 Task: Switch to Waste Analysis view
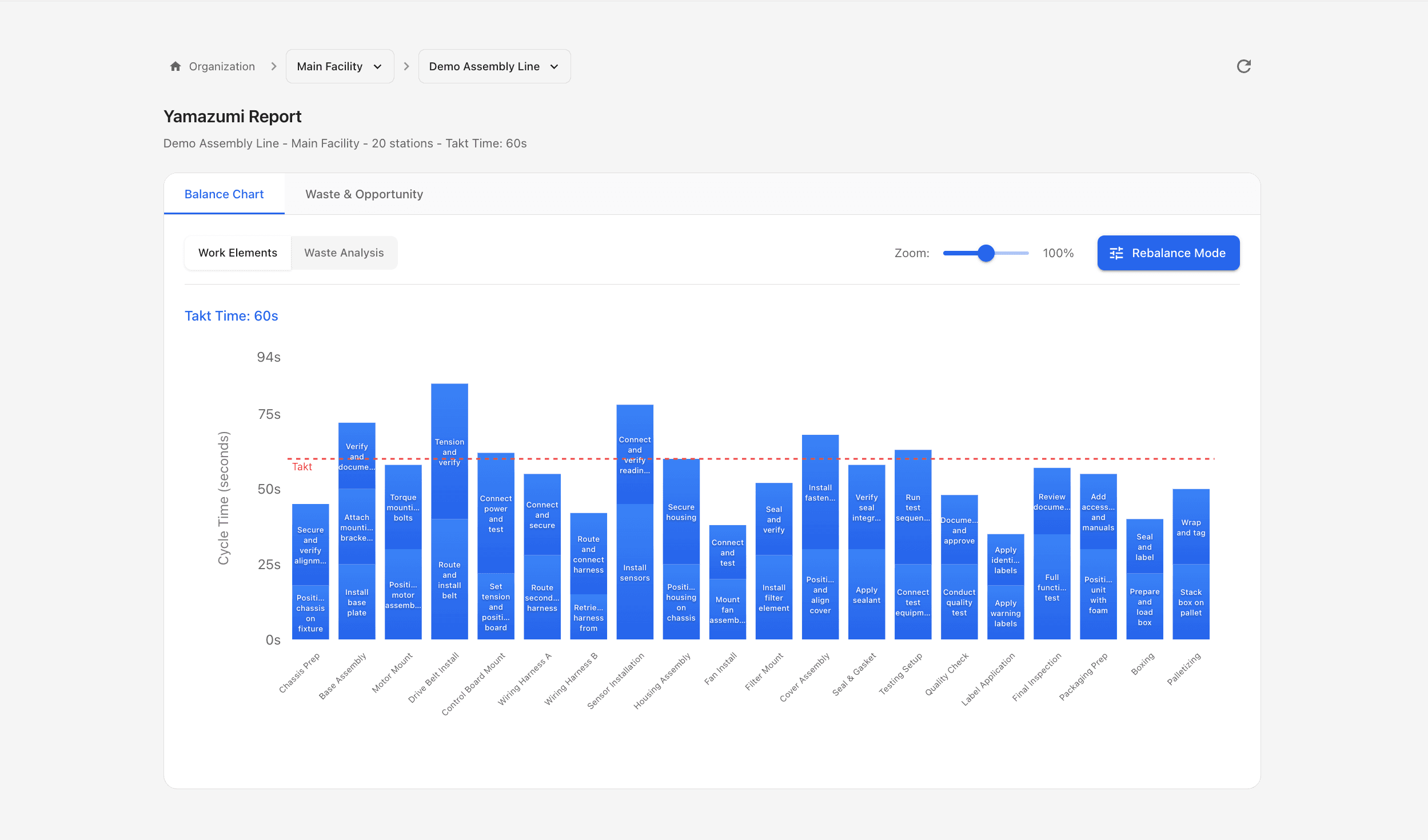pyautogui.click(x=344, y=253)
